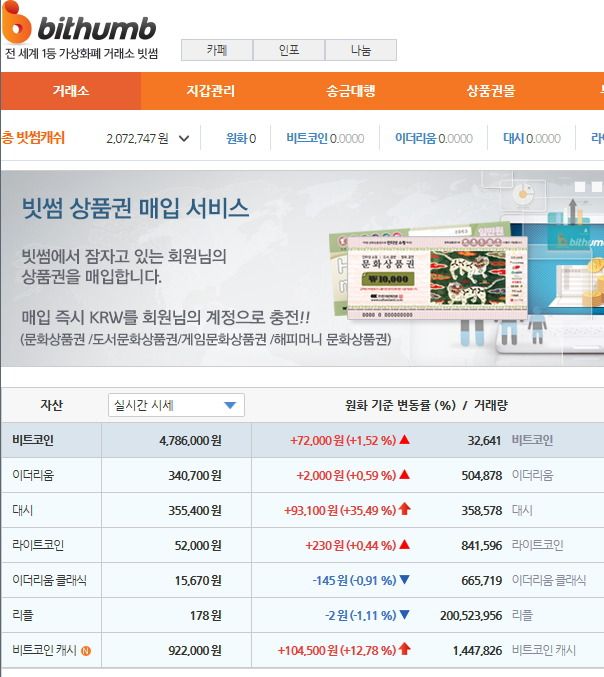Click the +72,000 원 (+1.52 %) change
Image resolution: width=604 pixels, height=677 pixels.
343,440
